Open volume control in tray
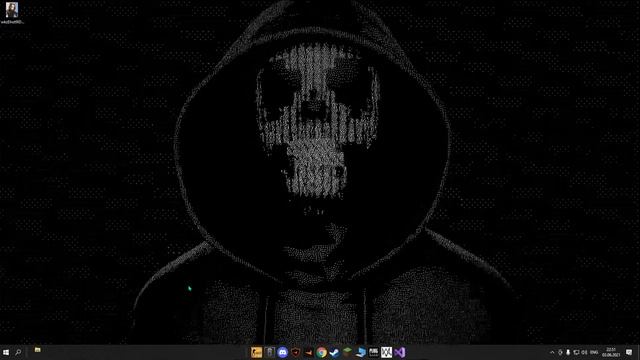The image size is (640, 360). [x=584, y=352]
